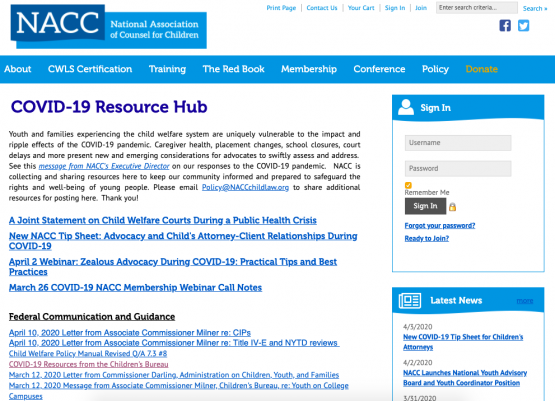555x401 pixels.
Task: Open the NACC Twitter icon
Action: (523, 25)
